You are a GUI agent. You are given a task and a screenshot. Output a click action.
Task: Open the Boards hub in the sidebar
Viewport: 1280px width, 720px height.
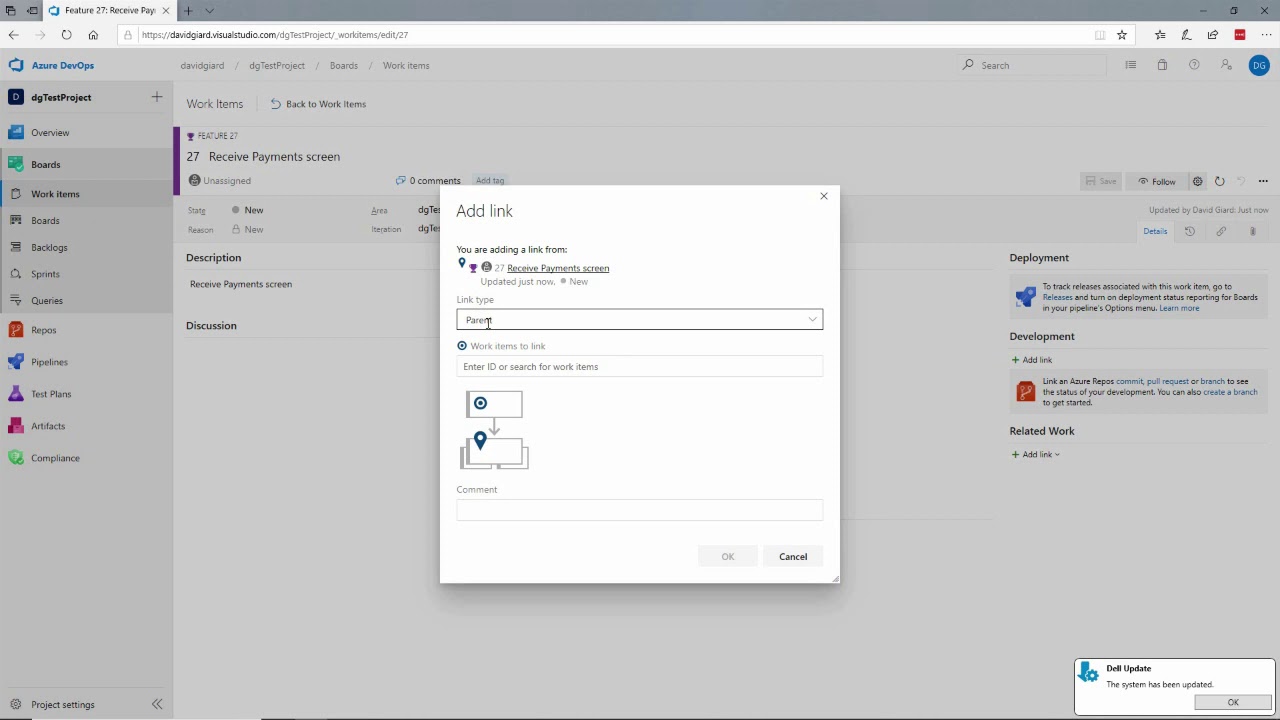click(45, 164)
